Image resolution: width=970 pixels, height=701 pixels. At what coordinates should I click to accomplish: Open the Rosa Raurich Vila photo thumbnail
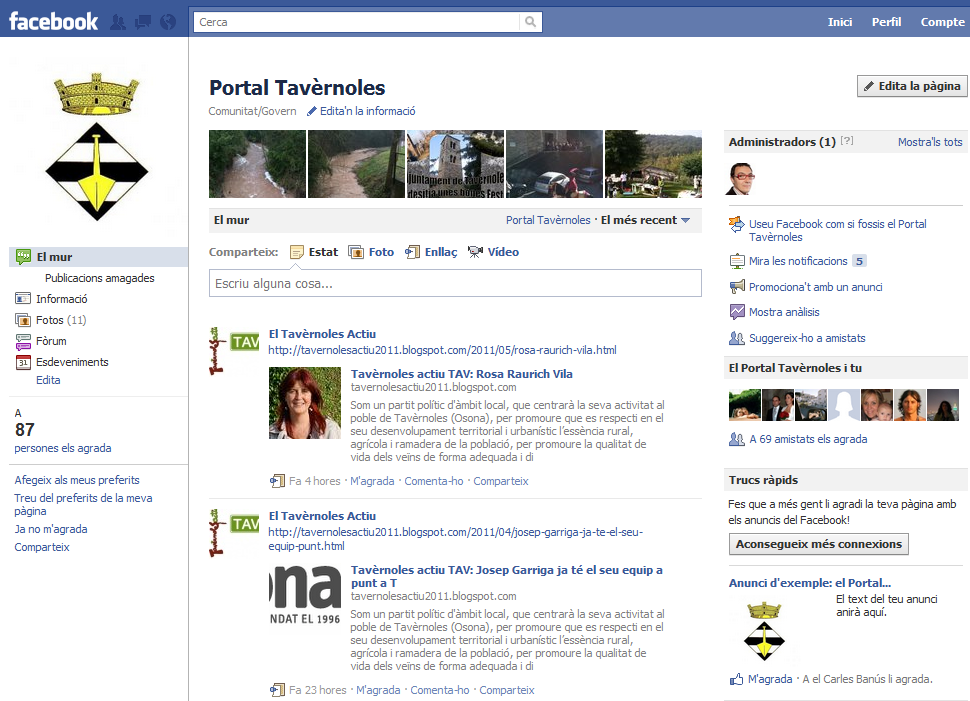304,403
